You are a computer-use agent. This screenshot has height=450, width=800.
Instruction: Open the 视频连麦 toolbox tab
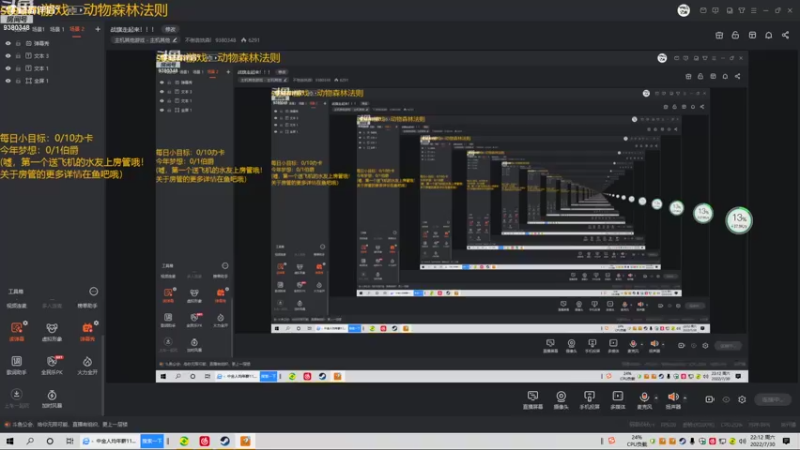(16, 306)
